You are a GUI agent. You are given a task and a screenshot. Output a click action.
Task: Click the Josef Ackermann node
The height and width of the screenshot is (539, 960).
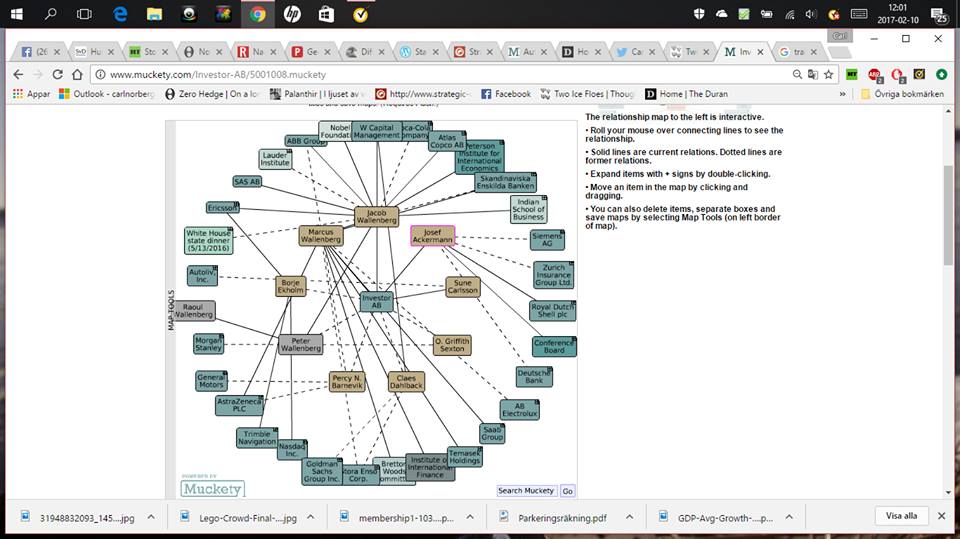pos(432,236)
